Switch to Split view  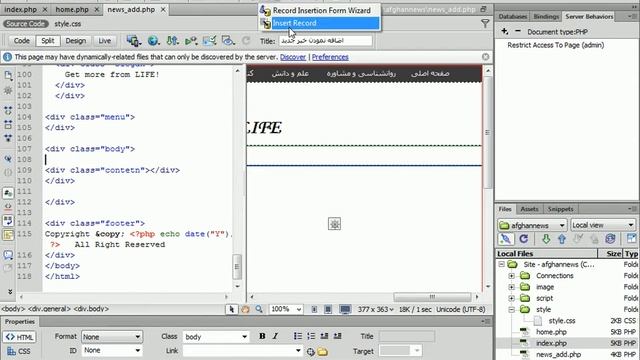point(47,40)
